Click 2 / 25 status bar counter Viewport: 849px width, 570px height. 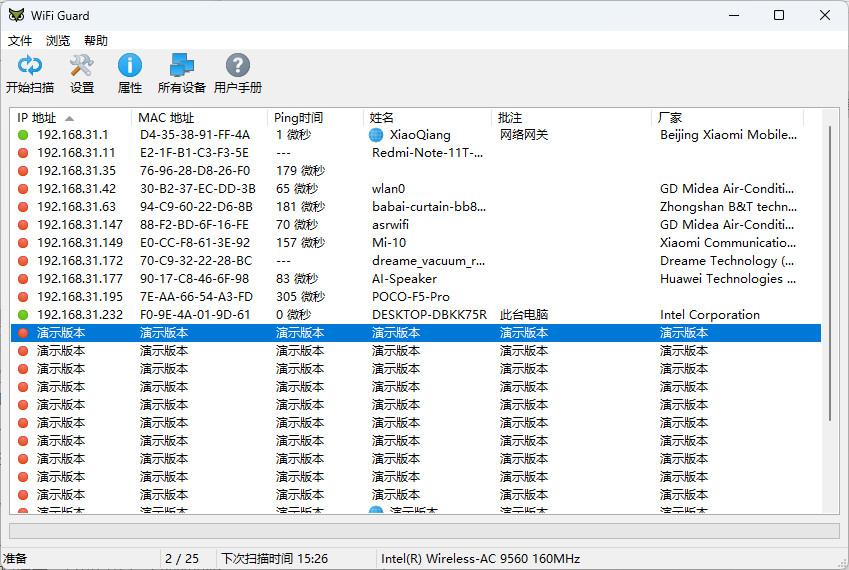[x=182, y=559]
